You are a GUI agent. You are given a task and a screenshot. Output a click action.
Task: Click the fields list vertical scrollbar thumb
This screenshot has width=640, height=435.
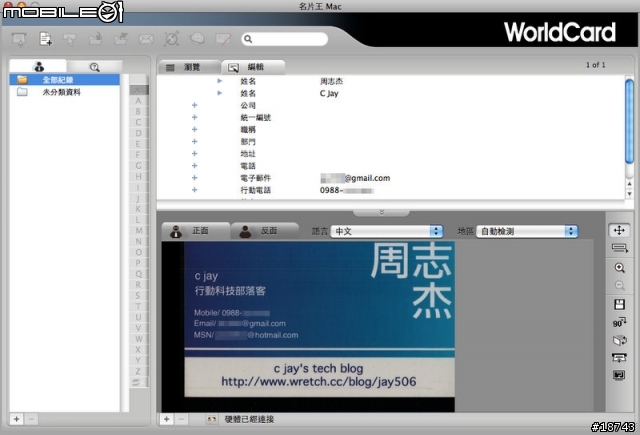(x=630, y=122)
